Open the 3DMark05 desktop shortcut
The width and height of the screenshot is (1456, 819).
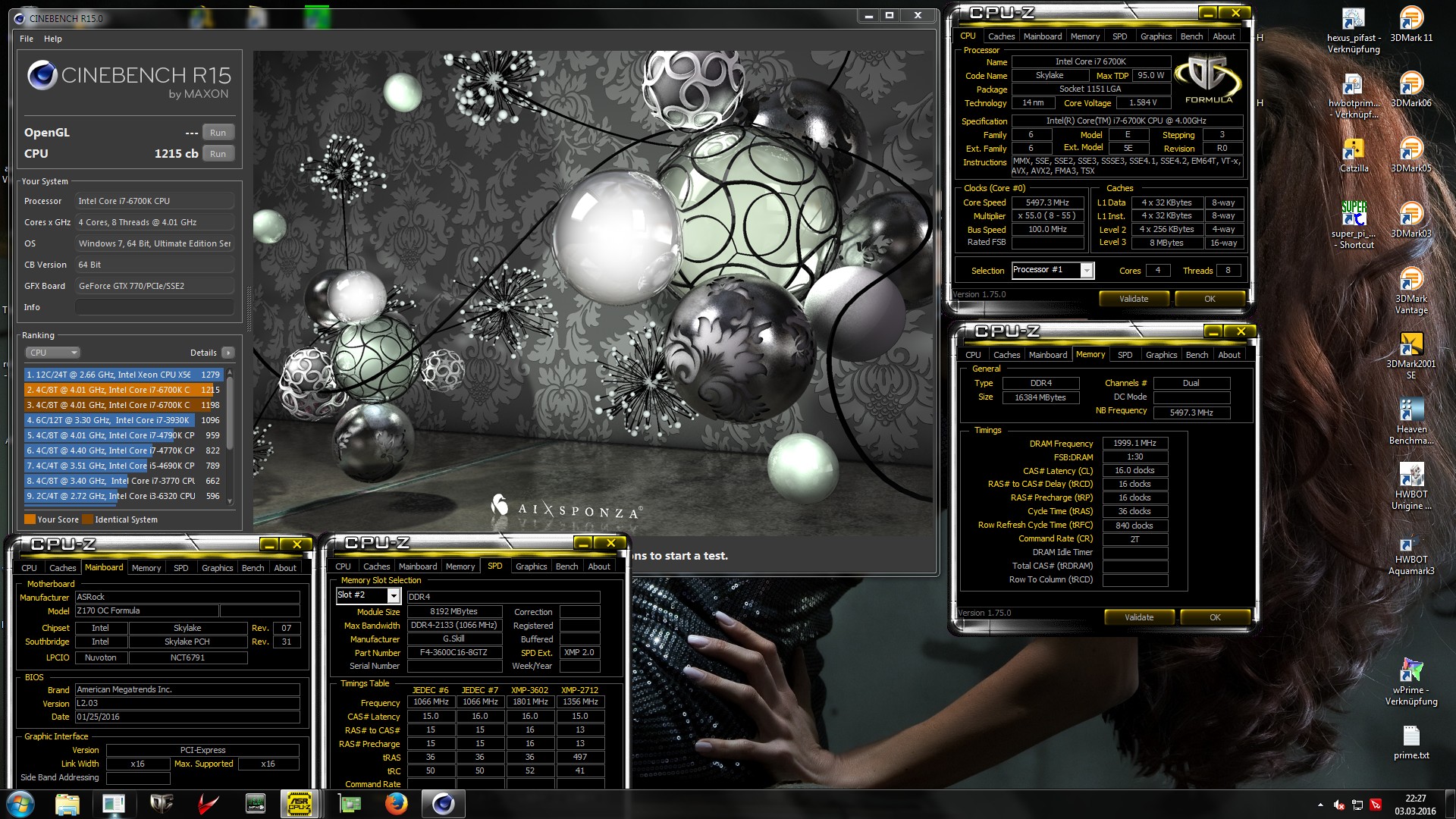[1411, 155]
